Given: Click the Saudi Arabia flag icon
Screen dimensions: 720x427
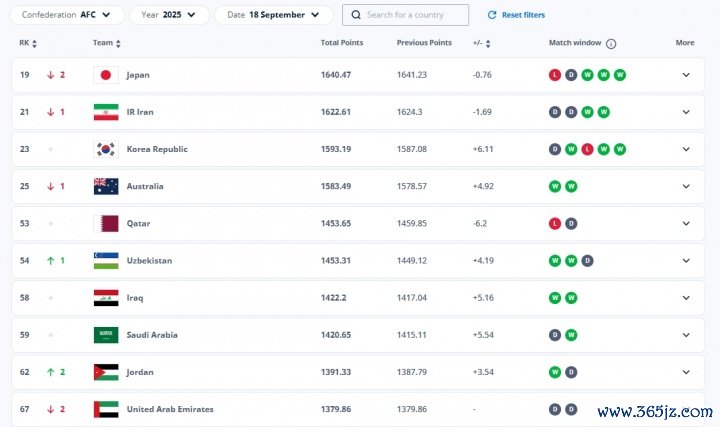Looking at the screenshot, I should [x=106, y=335].
